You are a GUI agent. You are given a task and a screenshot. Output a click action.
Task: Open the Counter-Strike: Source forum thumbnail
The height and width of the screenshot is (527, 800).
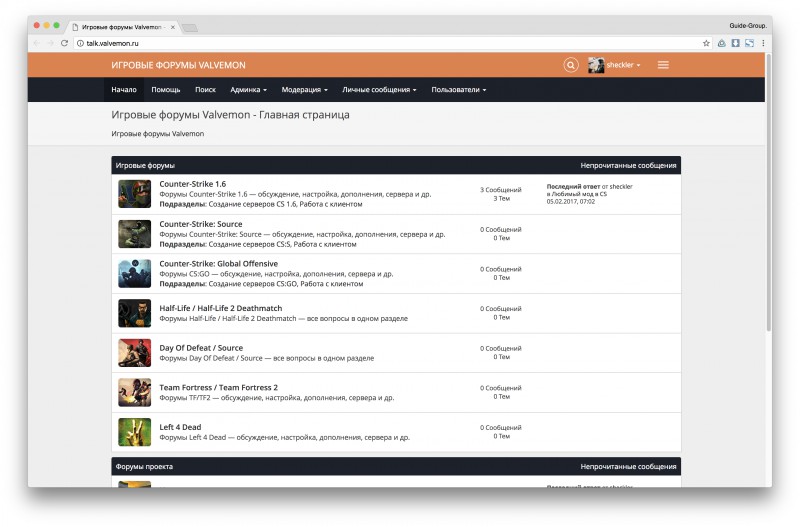pos(135,234)
